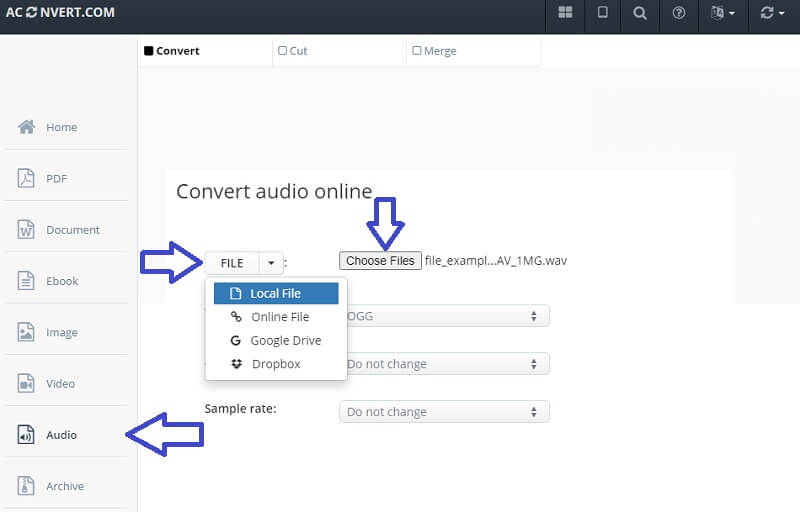
Task: Open Archive section in the sidebar
Action: pyautogui.click(x=64, y=486)
